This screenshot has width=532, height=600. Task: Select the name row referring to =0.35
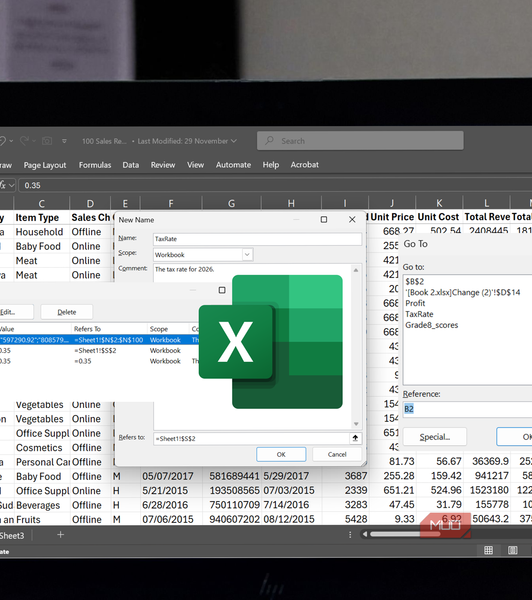[x=100, y=361]
